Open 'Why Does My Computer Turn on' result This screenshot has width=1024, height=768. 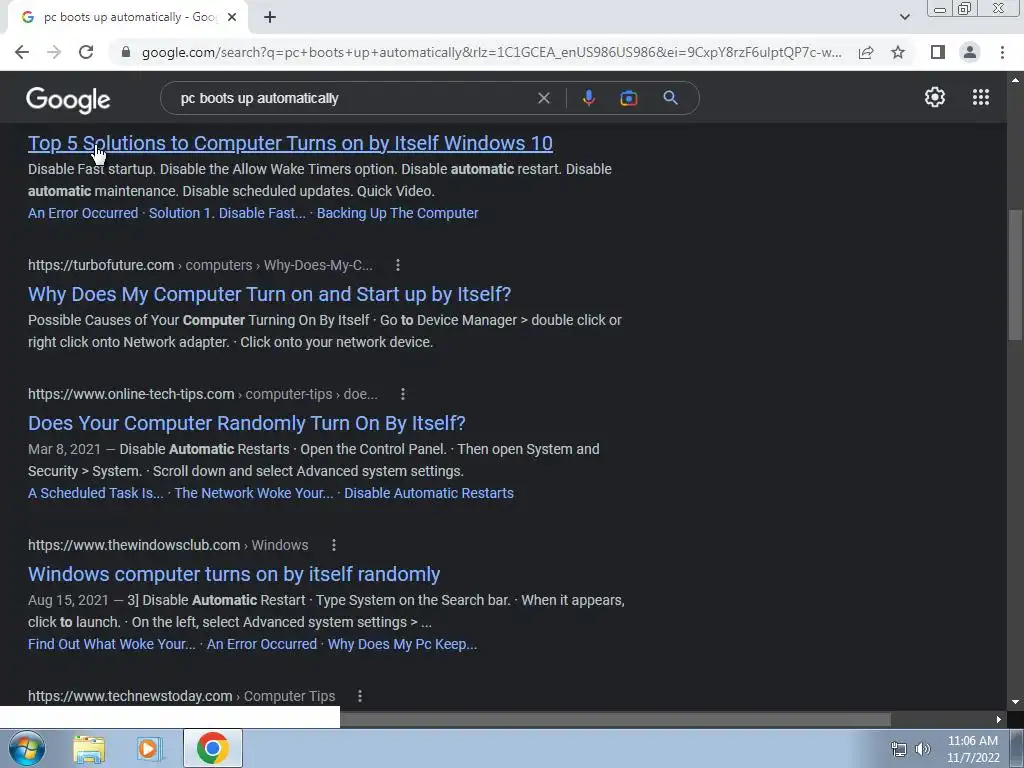click(x=269, y=294)
